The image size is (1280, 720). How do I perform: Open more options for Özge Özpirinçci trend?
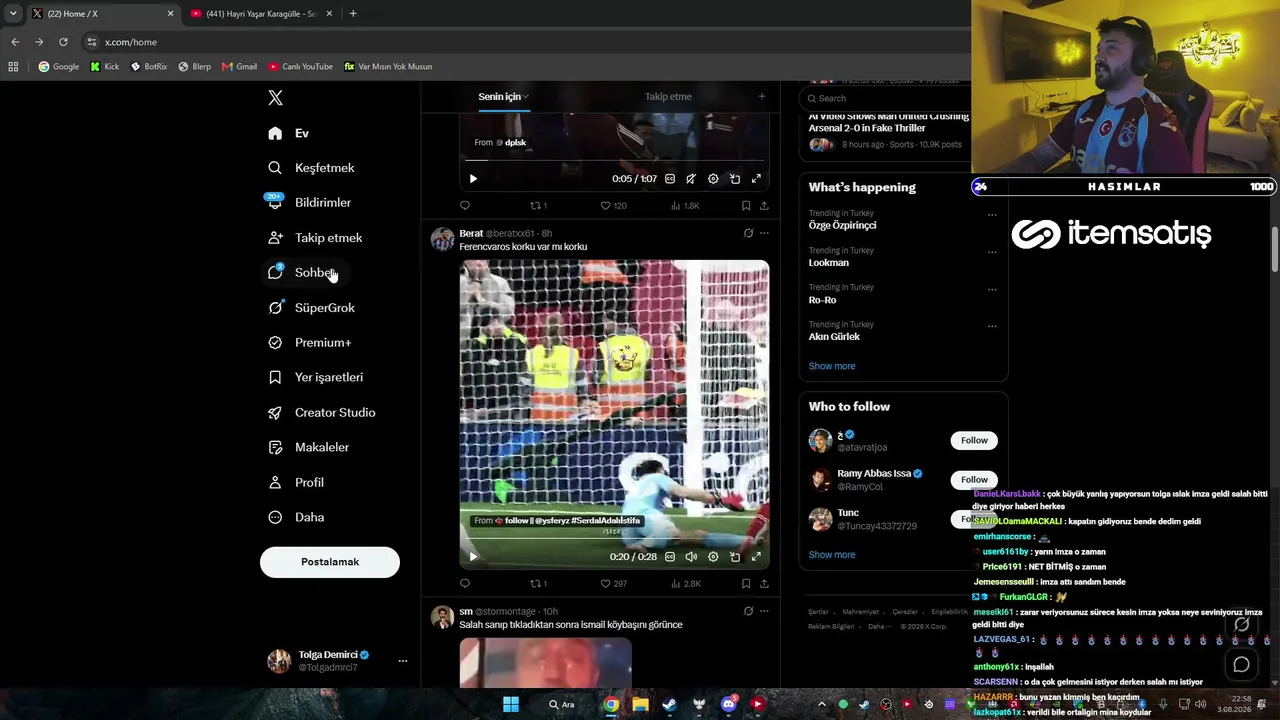point(992,214)
